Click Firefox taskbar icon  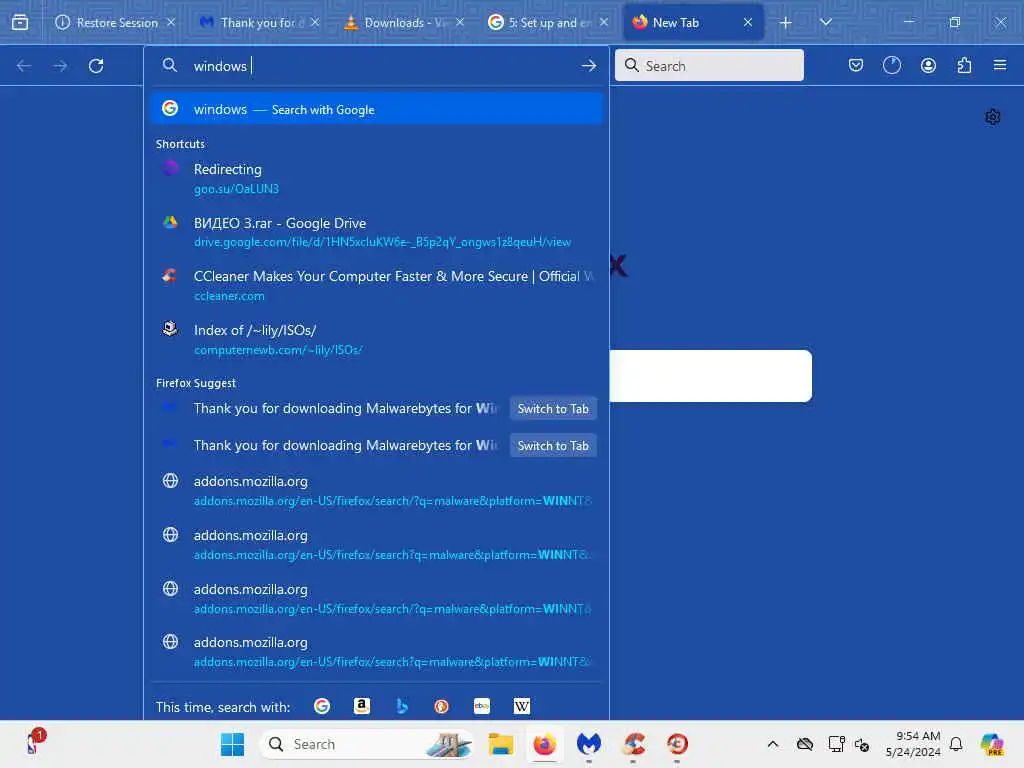point(545,744)
